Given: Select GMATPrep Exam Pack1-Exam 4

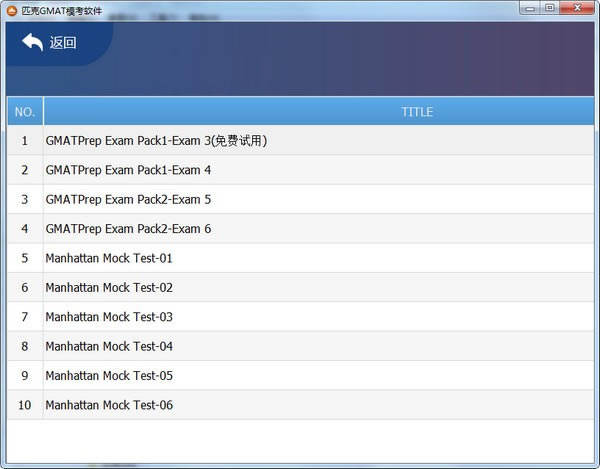Looking at the screenshot, I should 128,170.
